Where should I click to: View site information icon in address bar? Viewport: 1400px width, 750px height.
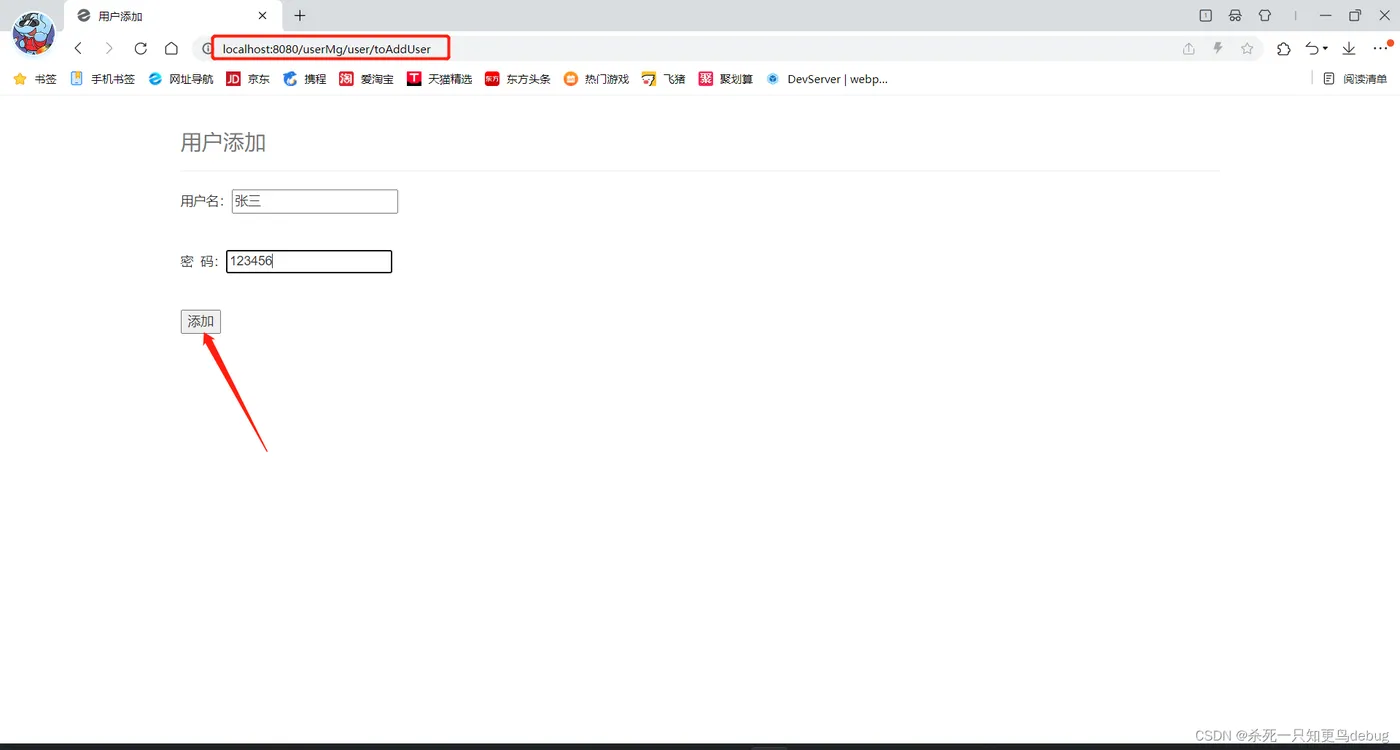point(207,48)
